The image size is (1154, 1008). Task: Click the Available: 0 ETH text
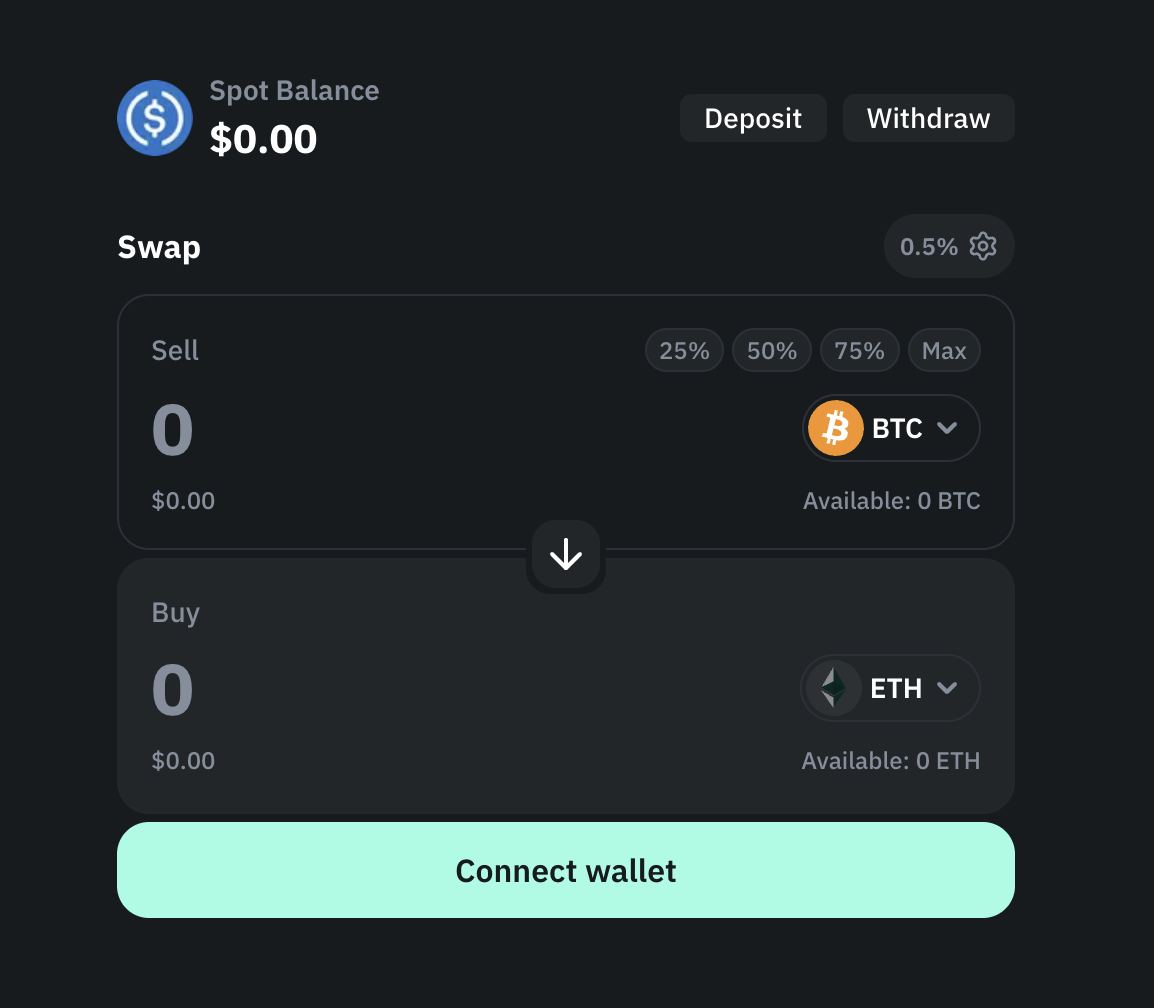click(890, 761)
